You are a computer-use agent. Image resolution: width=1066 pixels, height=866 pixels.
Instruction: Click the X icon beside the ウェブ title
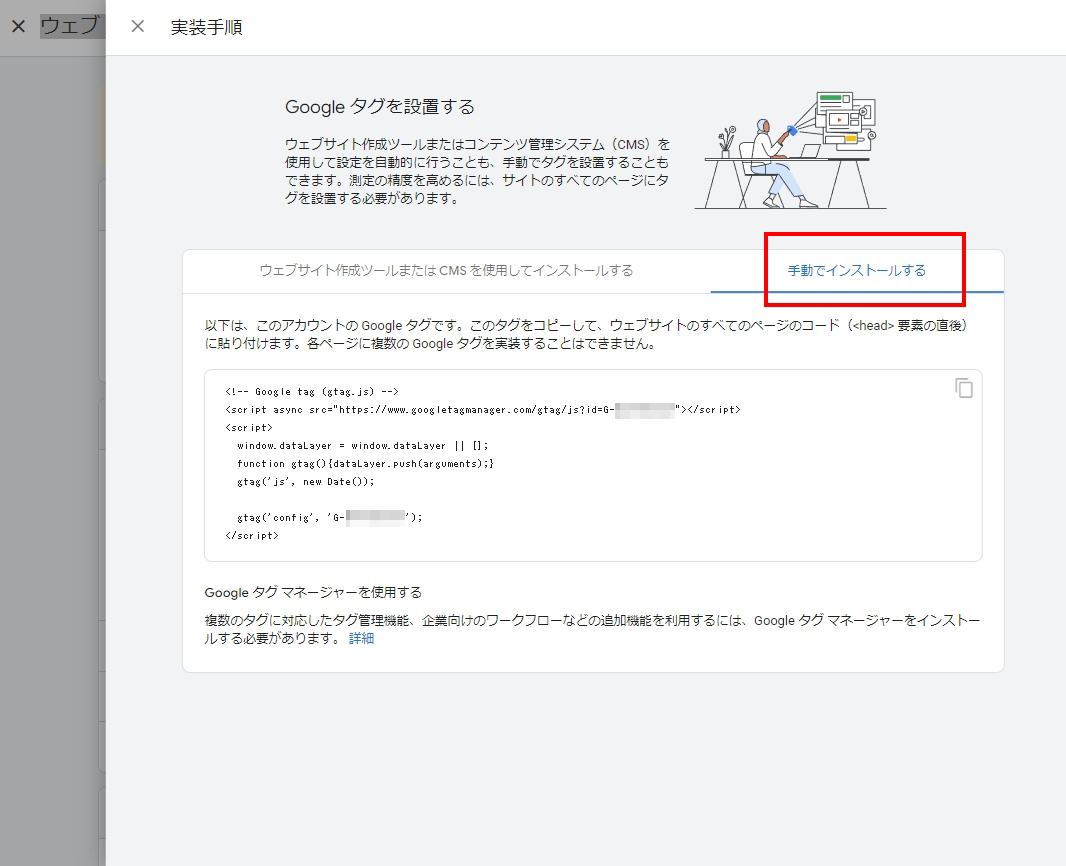pos(18,27)
